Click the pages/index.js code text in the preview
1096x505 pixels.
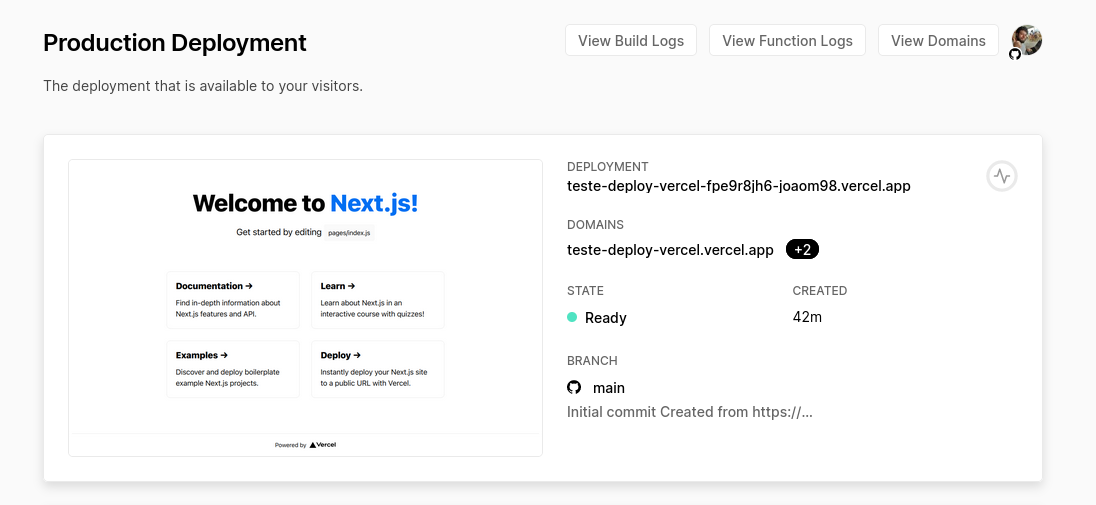pos(349,233)
